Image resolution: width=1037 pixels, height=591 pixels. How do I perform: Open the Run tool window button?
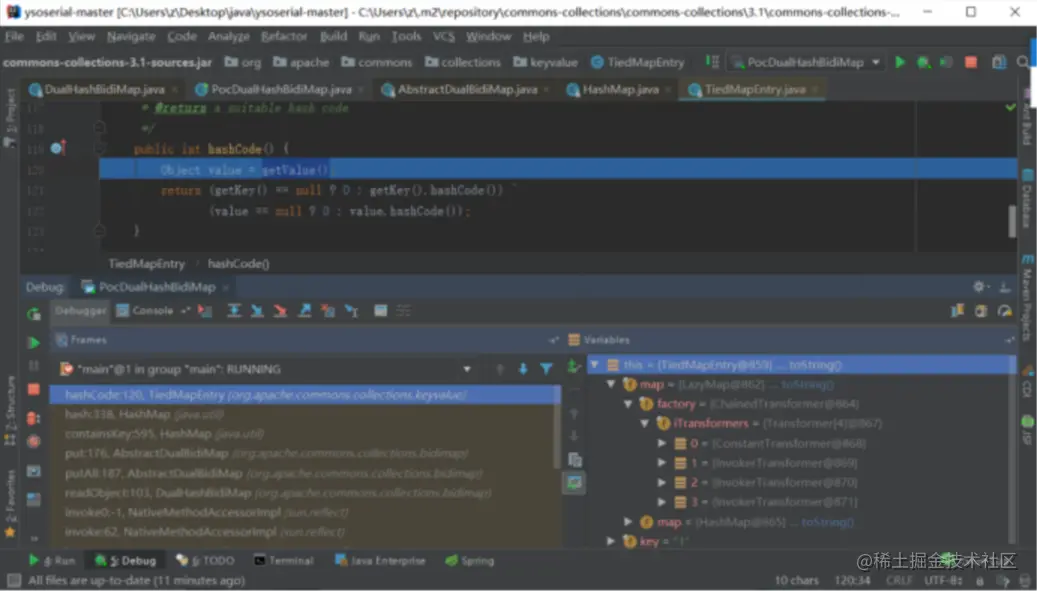52,561
